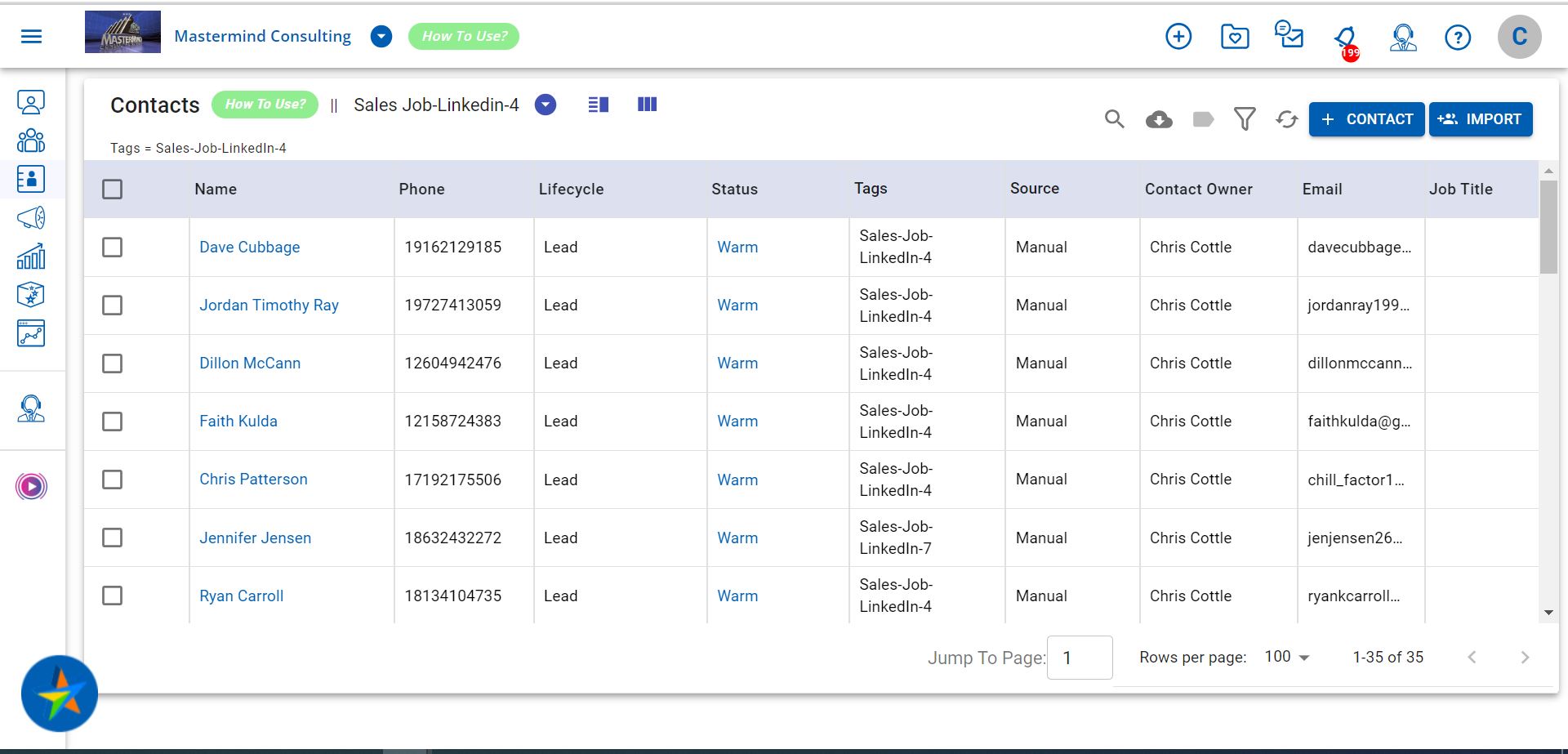Switch to column grid view icon
This screenshot has width=1568, height=754.
[647, 104]
